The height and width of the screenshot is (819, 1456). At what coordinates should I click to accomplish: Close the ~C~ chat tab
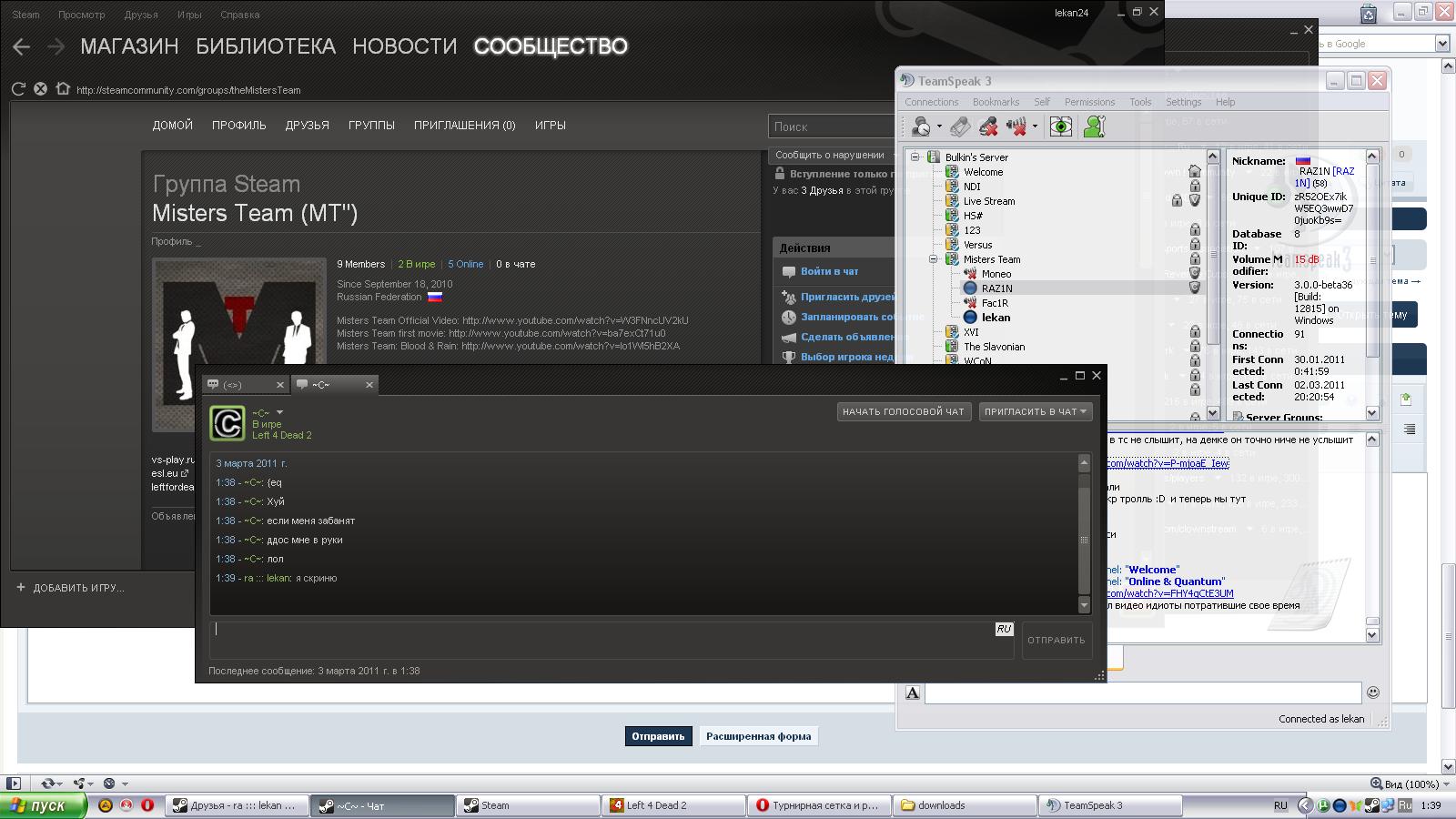(x=369, y=385)
